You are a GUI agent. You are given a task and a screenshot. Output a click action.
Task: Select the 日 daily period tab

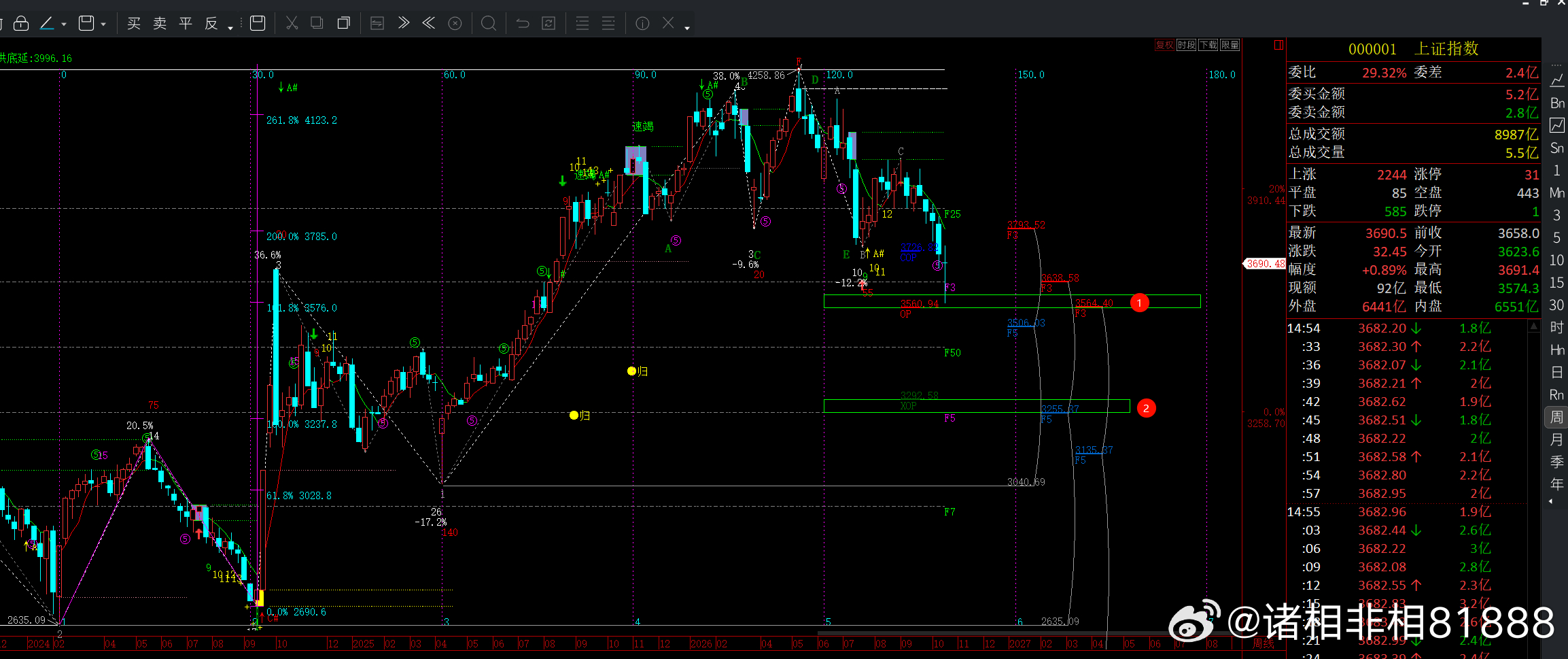pos(1556,372)
